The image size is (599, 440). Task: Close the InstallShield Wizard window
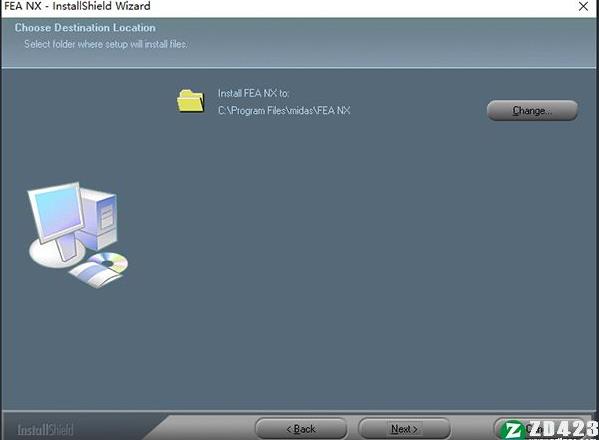pos(583,6)
